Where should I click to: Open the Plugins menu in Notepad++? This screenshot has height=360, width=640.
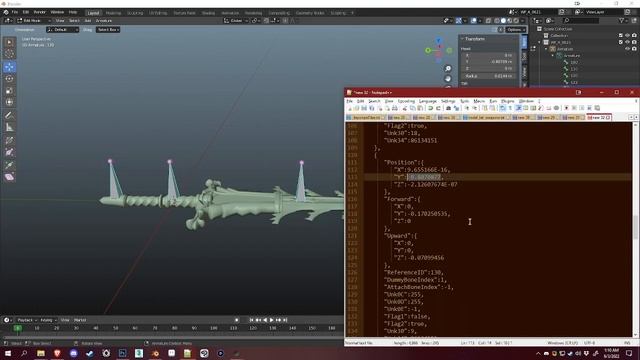coord(508,101)
